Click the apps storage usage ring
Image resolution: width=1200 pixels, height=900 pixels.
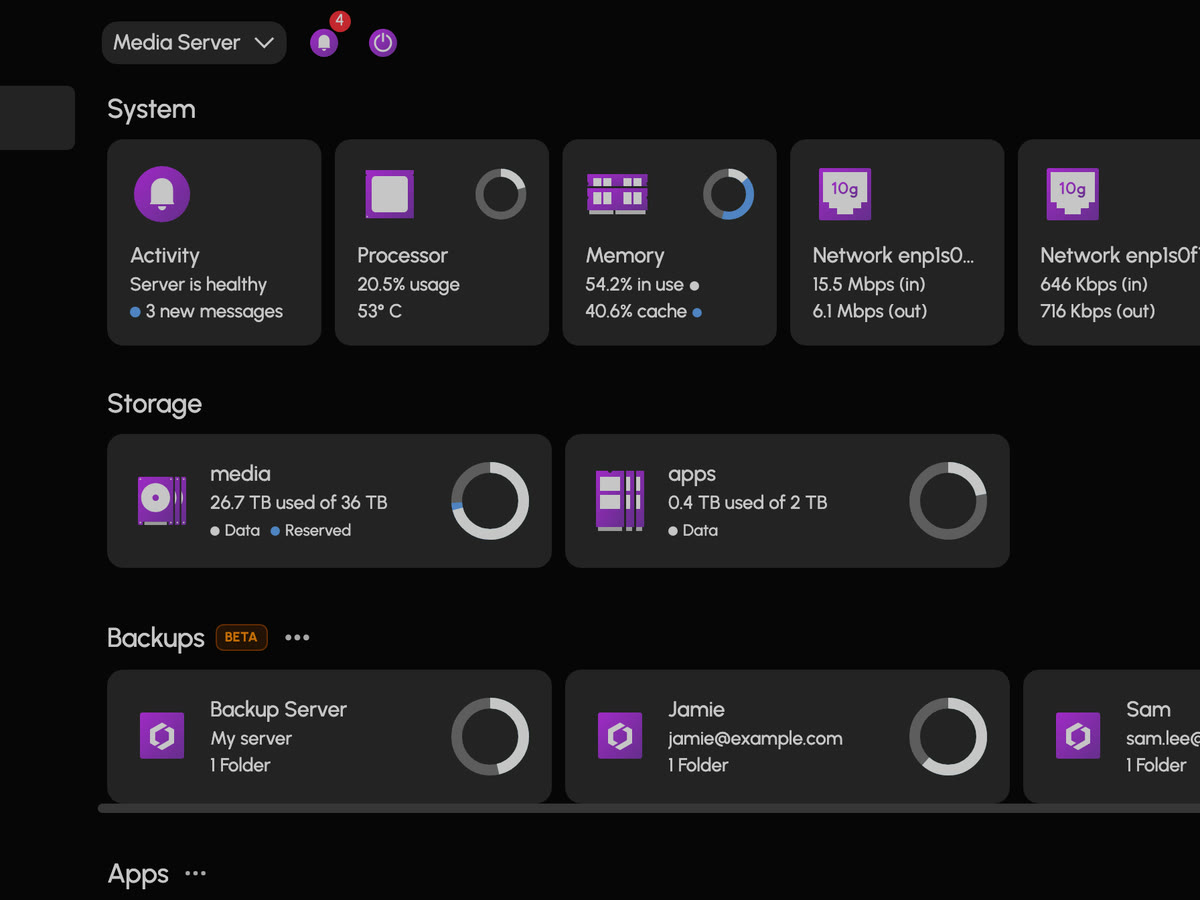[948, 501]
